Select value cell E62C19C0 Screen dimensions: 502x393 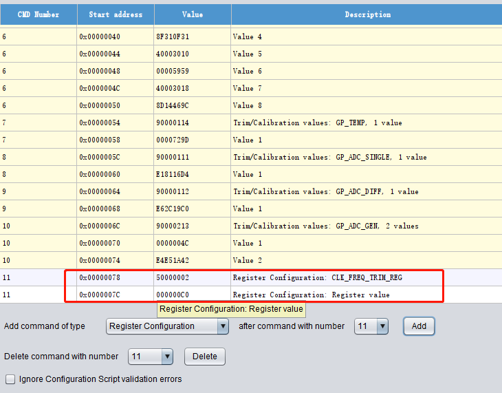pyautogui.click(x=192, y=209)
